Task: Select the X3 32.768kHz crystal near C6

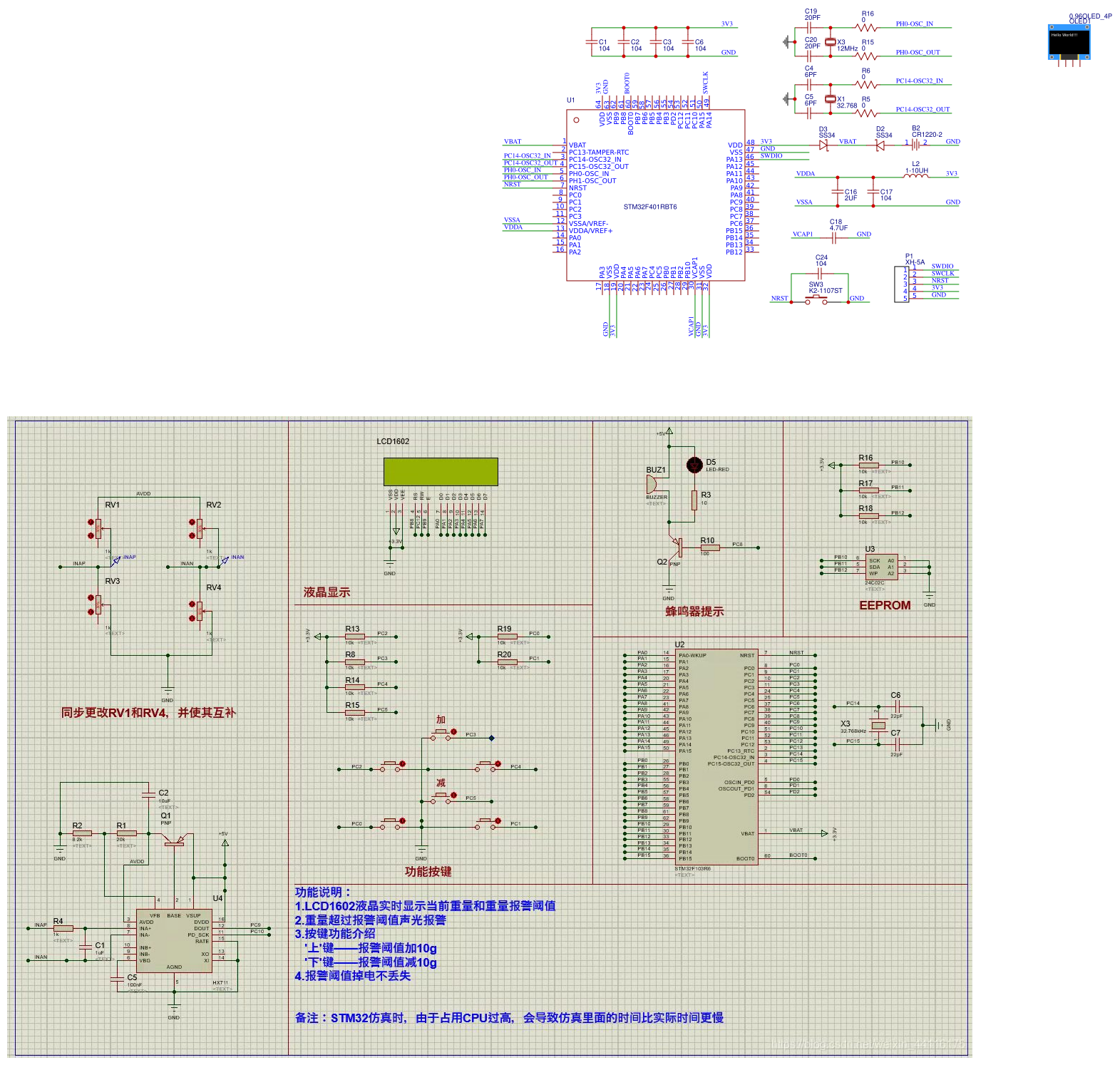Action: click(879, 726)
